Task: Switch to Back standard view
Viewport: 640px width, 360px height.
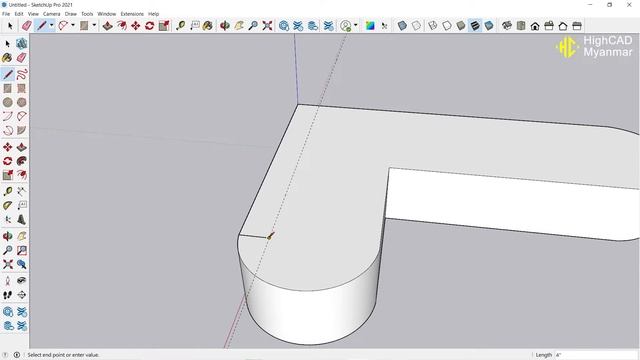Action: [563, 26]
